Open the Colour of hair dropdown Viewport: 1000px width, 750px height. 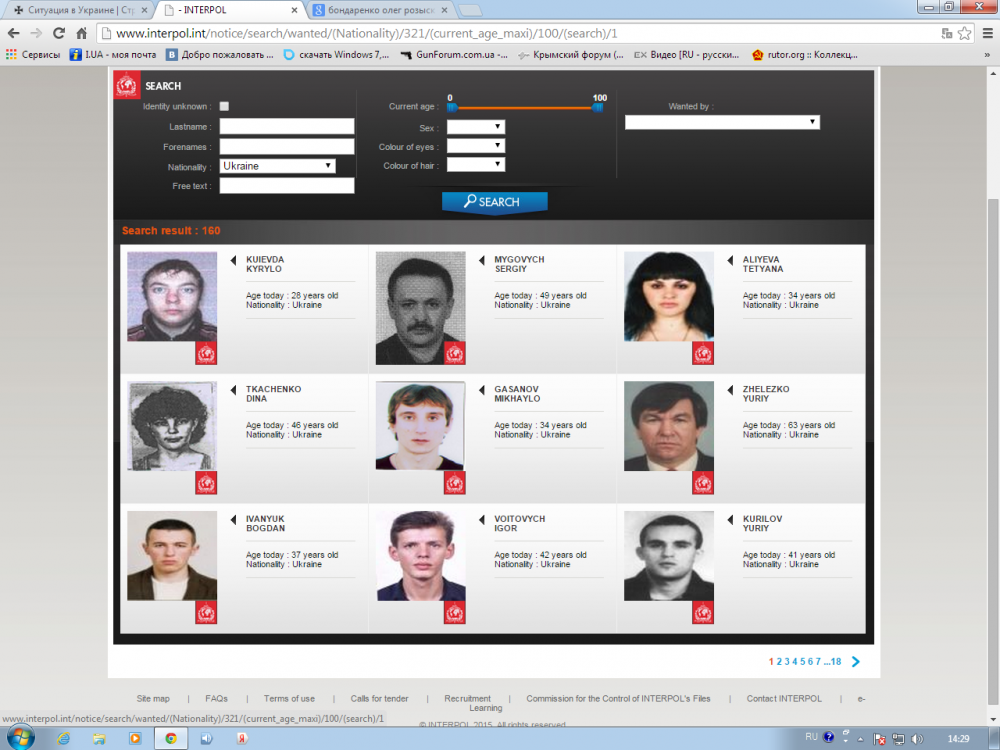[x=476, y=165]
